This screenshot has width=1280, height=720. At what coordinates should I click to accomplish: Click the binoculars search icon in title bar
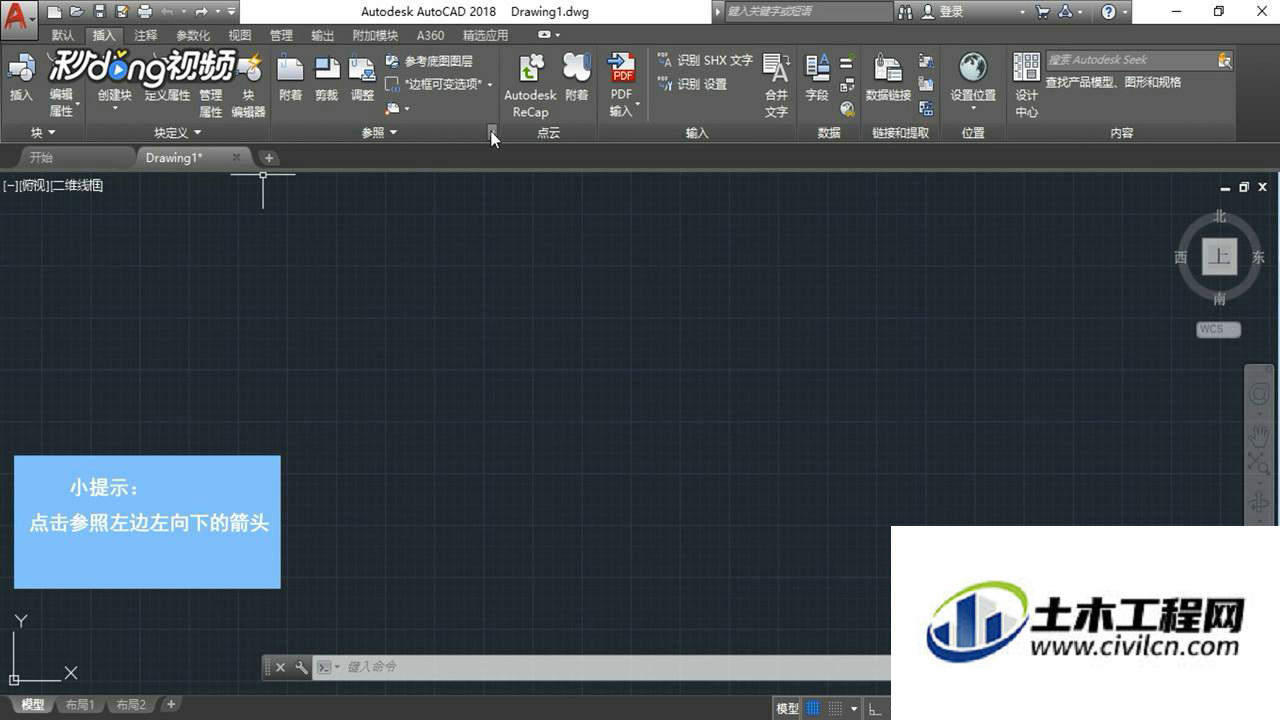[x=905, y=12]
